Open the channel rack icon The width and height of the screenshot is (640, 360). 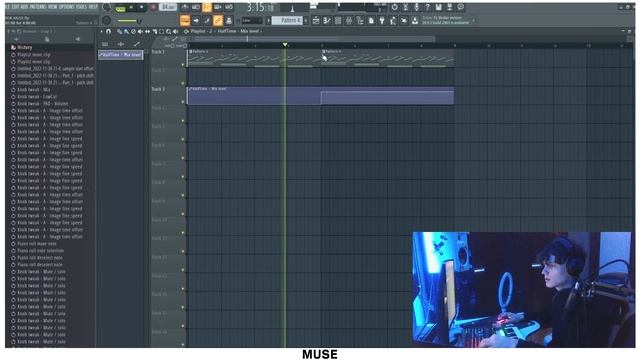pyautogui.click(x=338, y=20)
